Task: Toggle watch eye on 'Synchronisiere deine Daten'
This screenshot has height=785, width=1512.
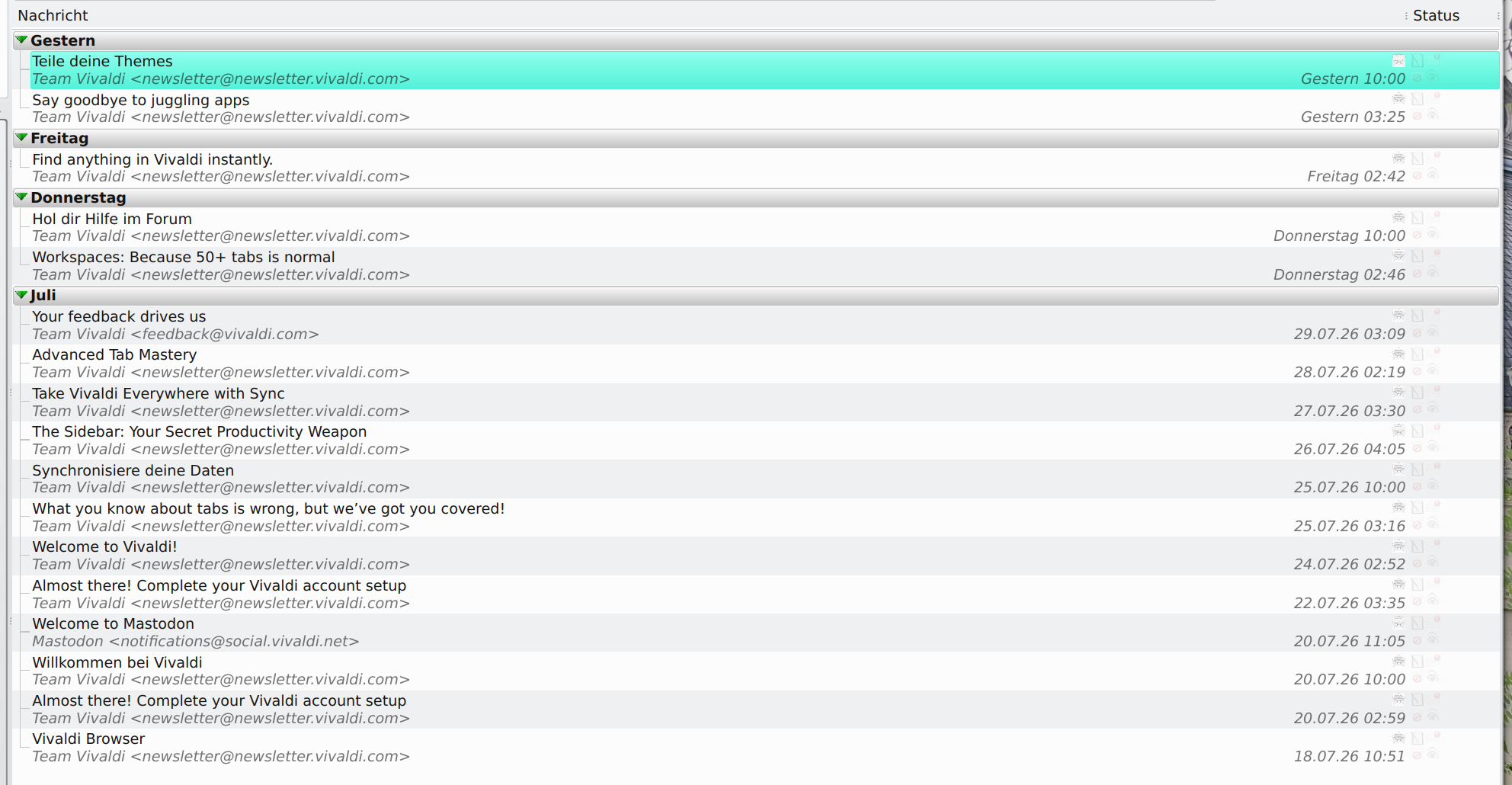Action: click(1433, 485)
